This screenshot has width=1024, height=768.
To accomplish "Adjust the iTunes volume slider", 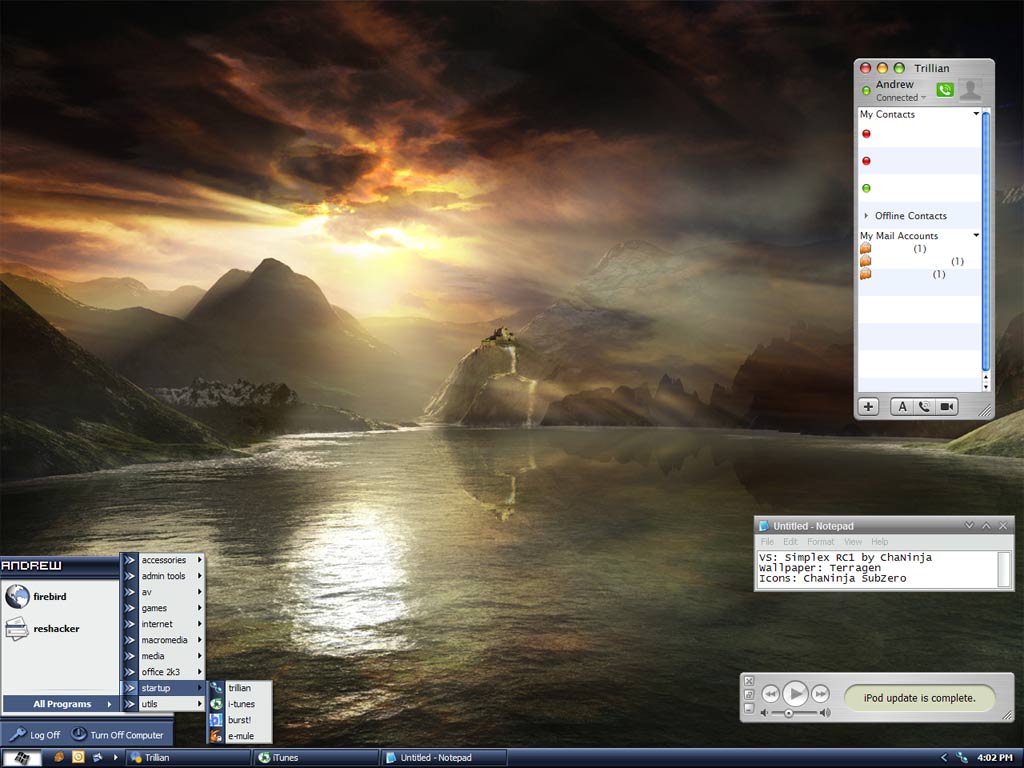I will (789, 713).
